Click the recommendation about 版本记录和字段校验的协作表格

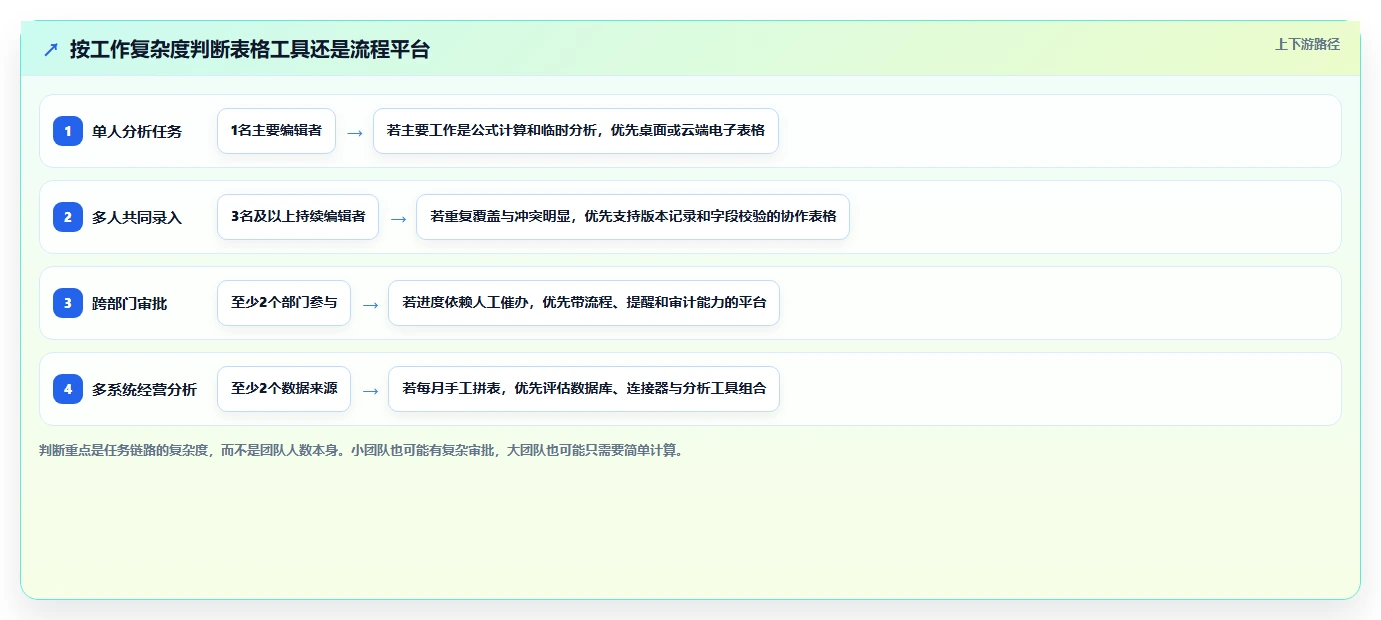(633, 217)
